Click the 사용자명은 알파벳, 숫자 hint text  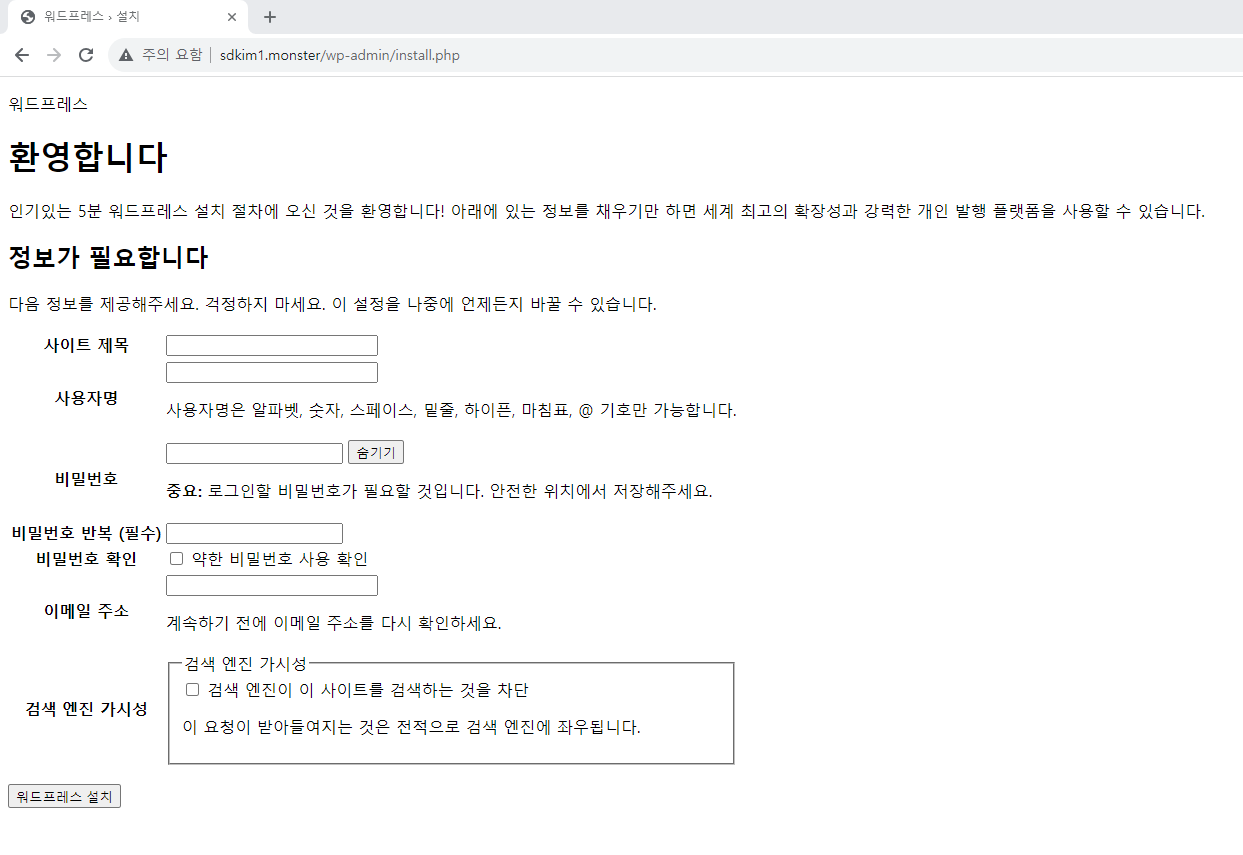451,410
